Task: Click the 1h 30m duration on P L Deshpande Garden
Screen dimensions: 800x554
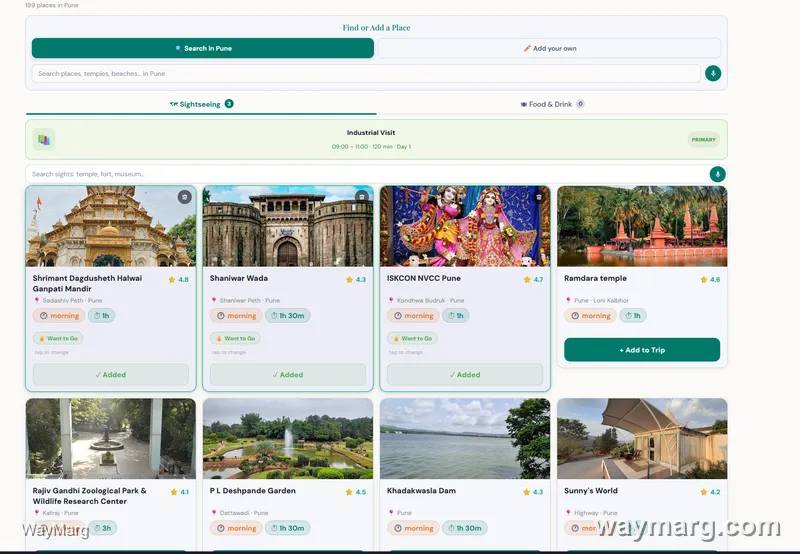Action: 288,528
